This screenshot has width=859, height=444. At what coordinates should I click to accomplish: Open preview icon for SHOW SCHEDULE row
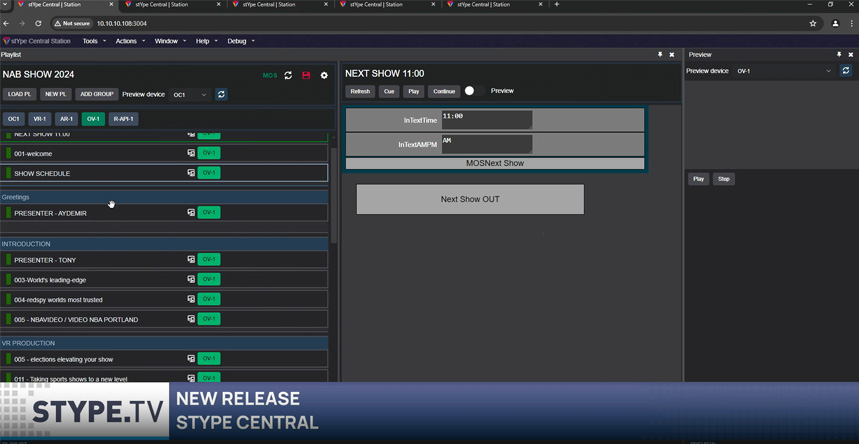(x=191, y=173)
